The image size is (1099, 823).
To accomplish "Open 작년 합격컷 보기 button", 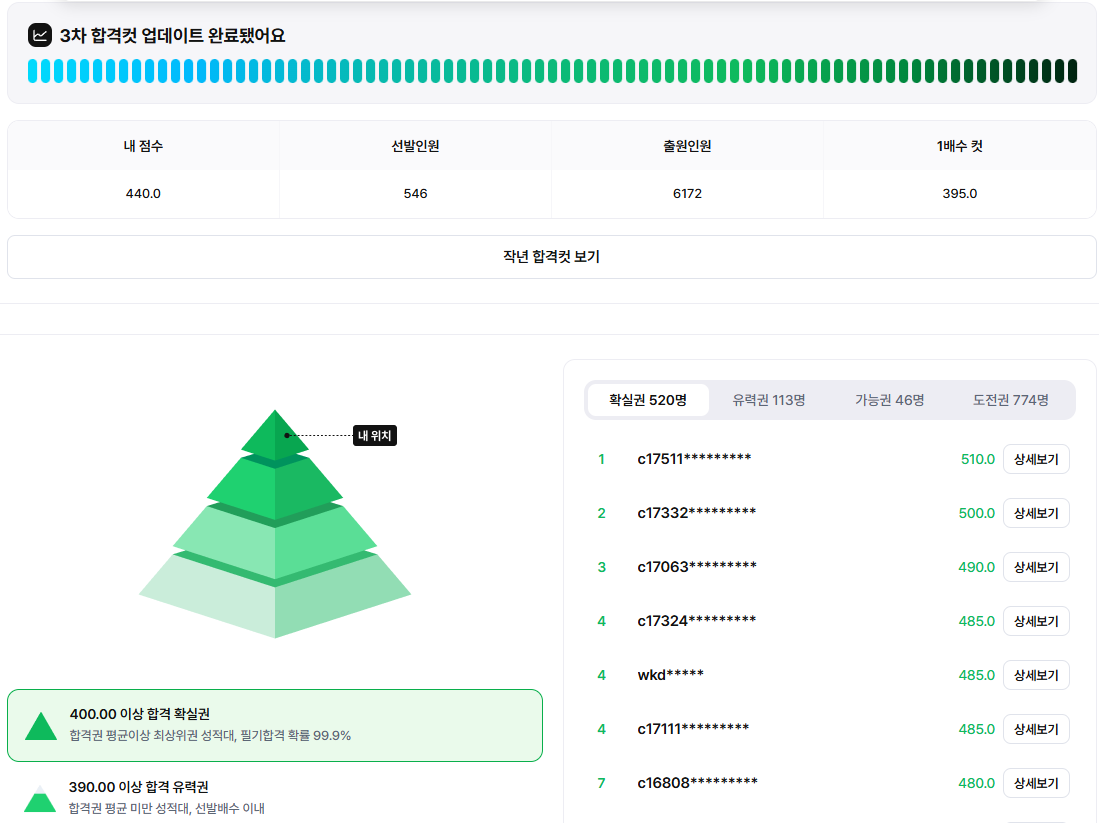I will point(552,257).
